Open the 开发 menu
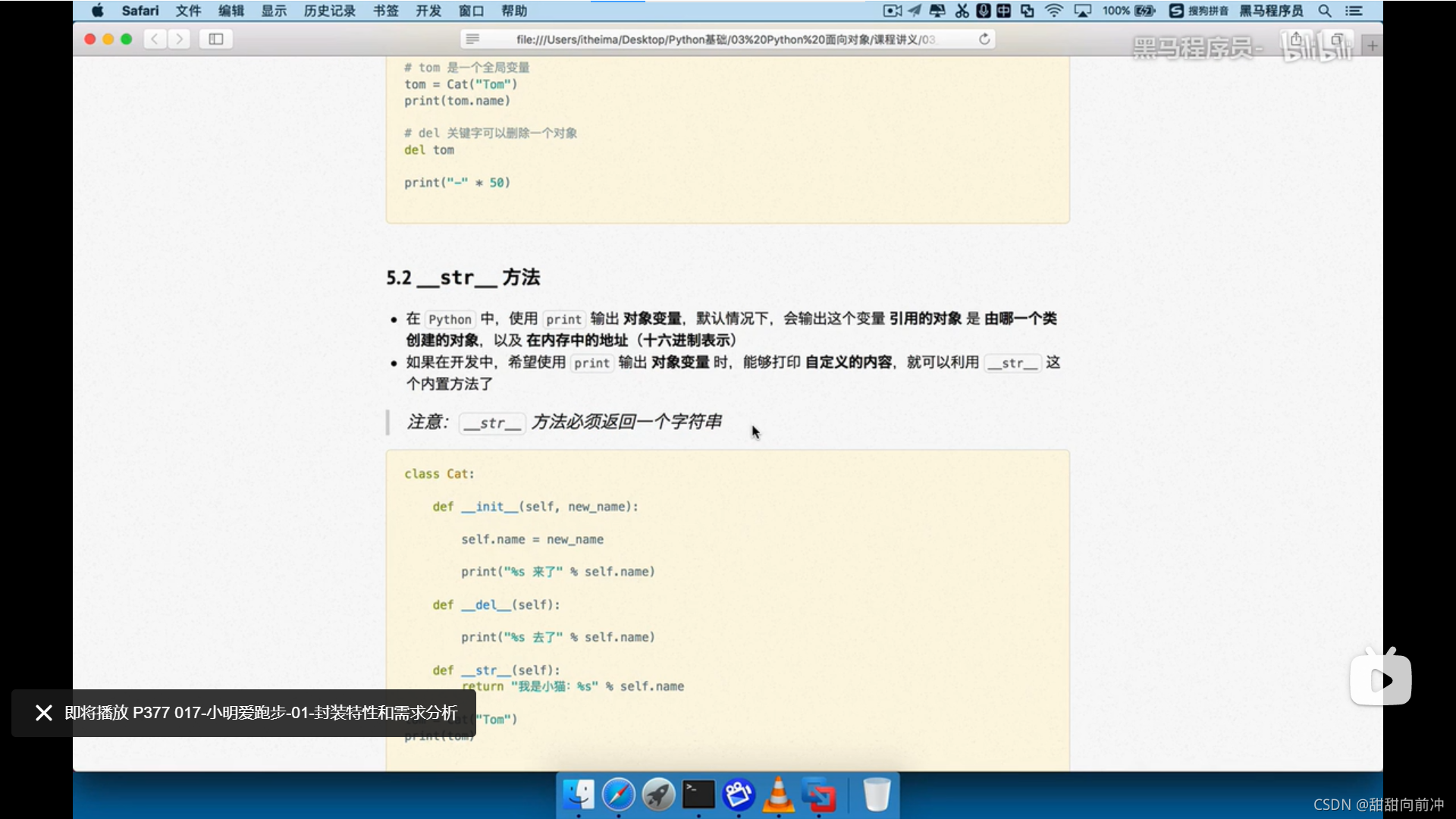 (428, 11)
